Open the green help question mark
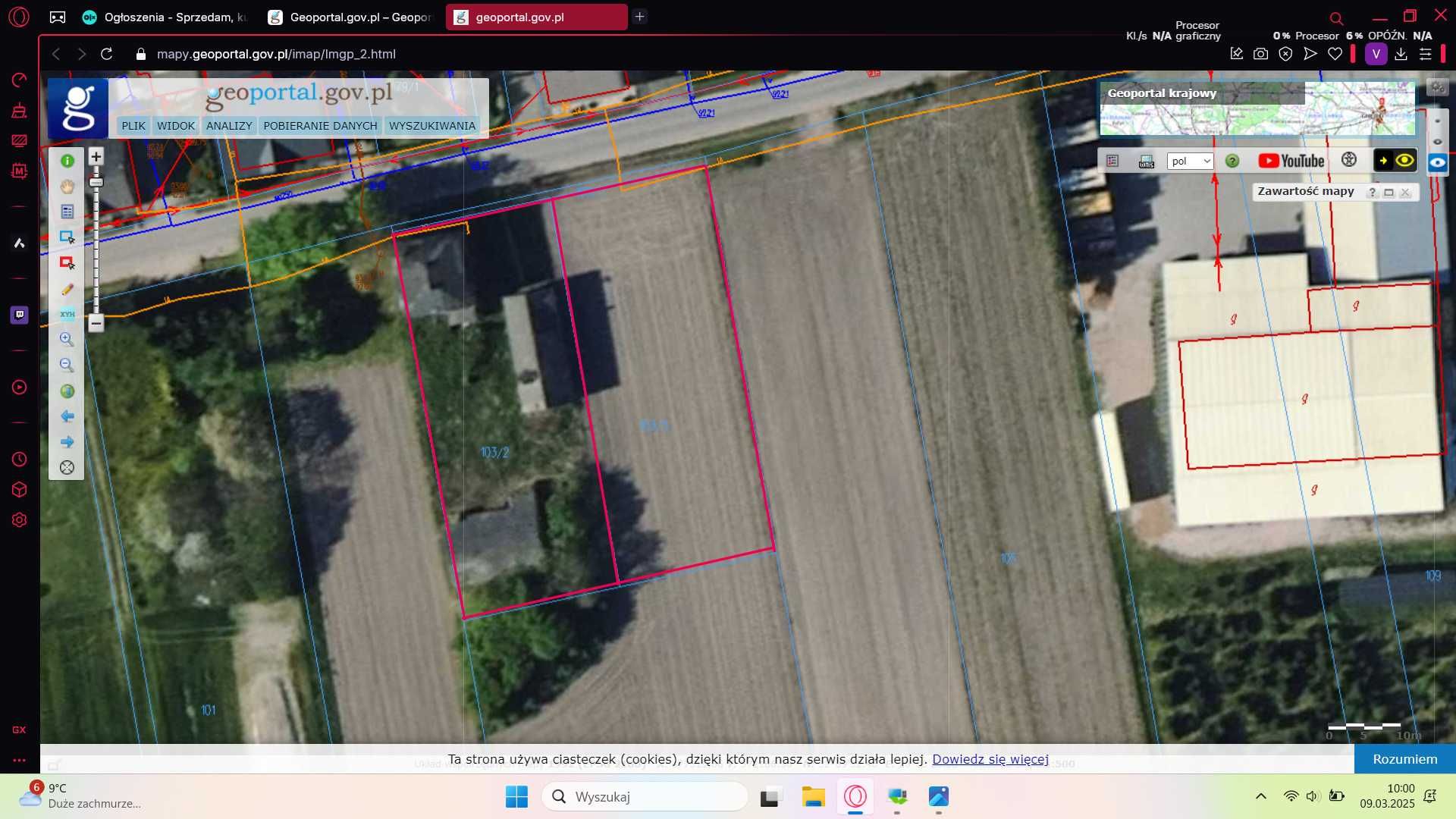The height and width of the screenshot is (819, 1456). (1232, 161)
